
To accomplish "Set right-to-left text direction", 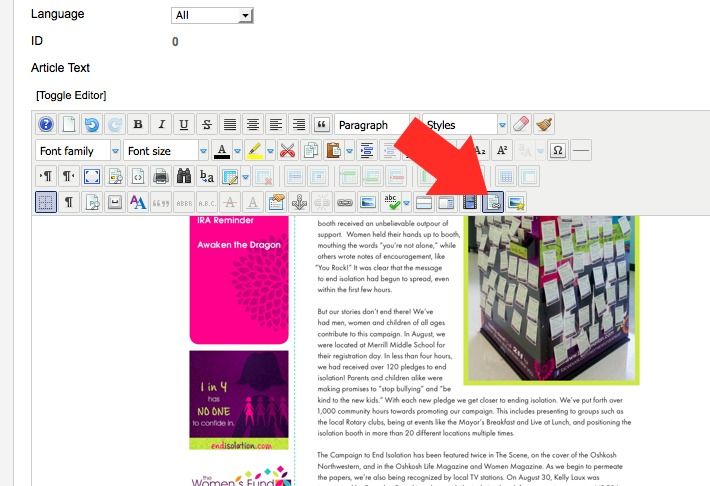I will tap(69, 176).
